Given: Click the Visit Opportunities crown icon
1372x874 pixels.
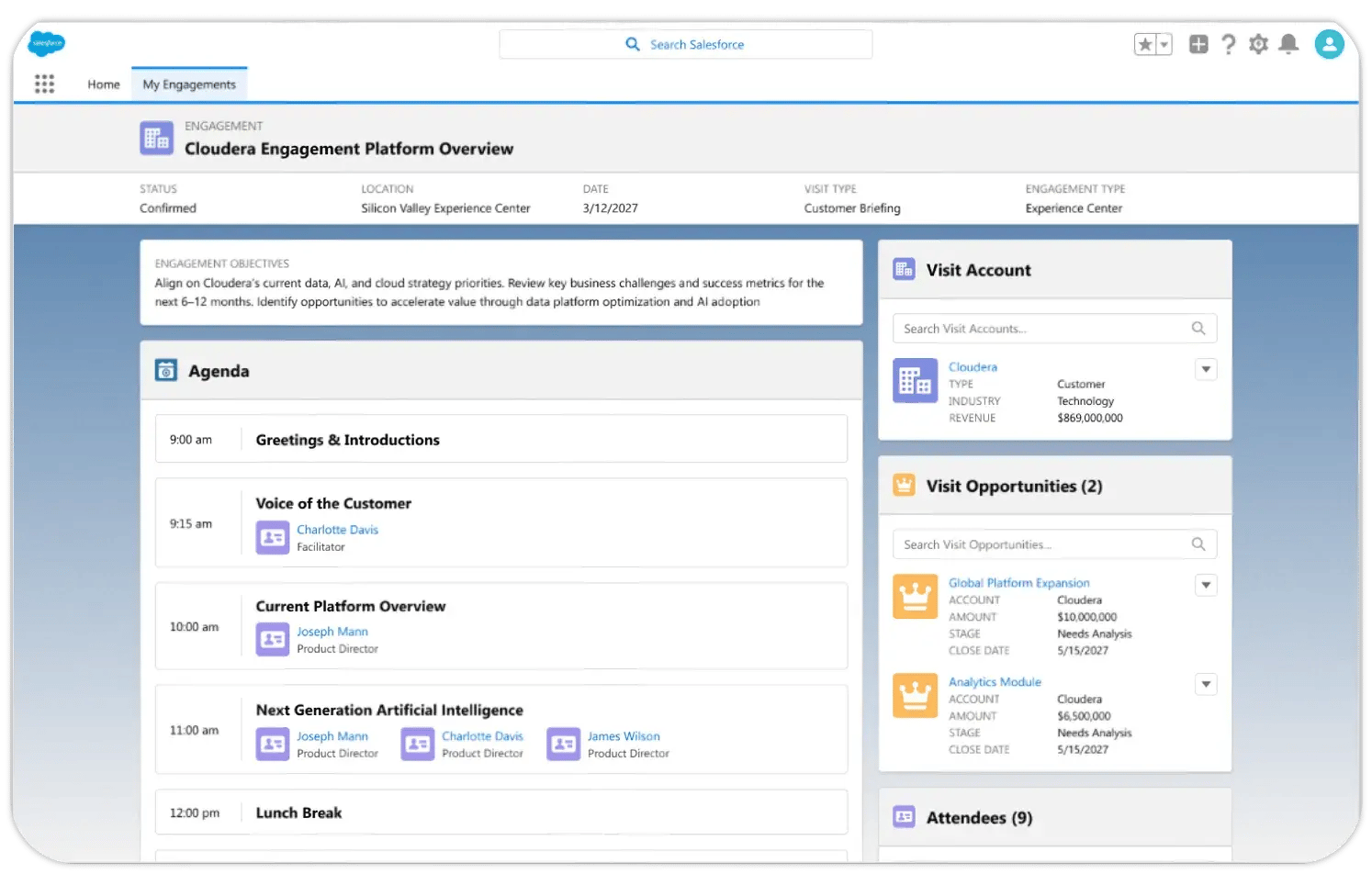Looking at the screenshot, I should point(905,486).
